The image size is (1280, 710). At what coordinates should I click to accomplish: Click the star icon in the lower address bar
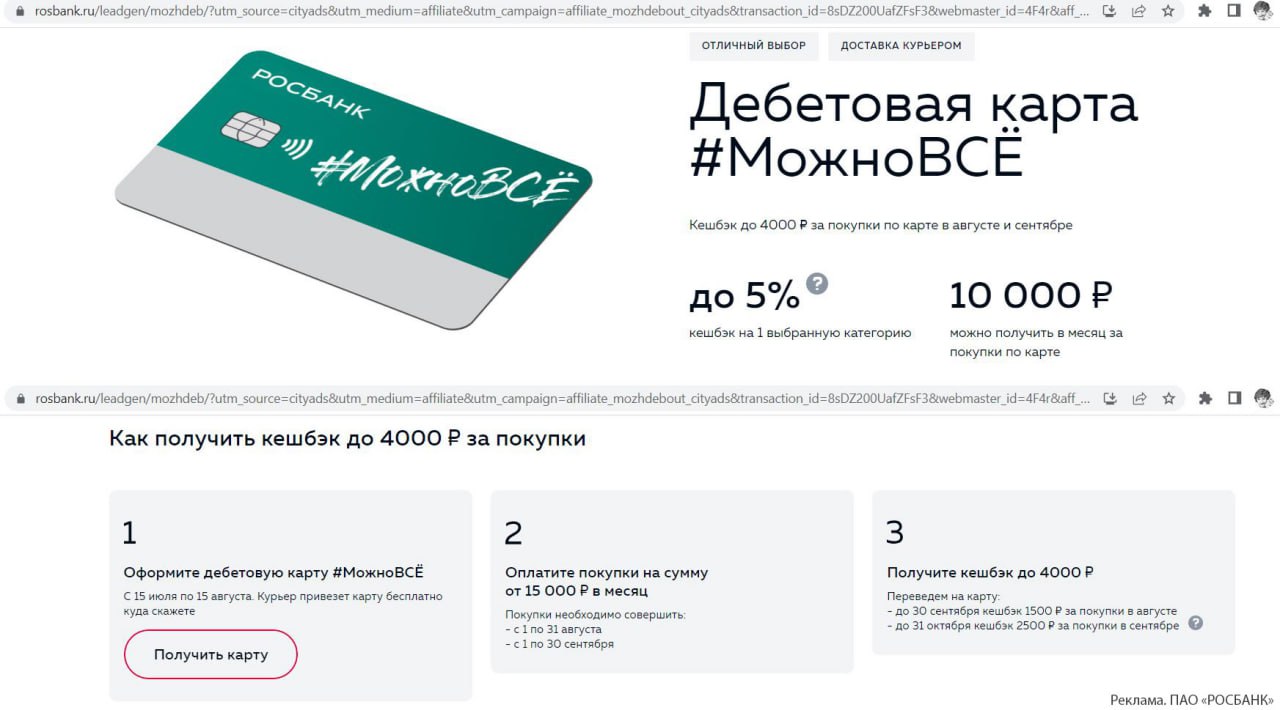1168,398
